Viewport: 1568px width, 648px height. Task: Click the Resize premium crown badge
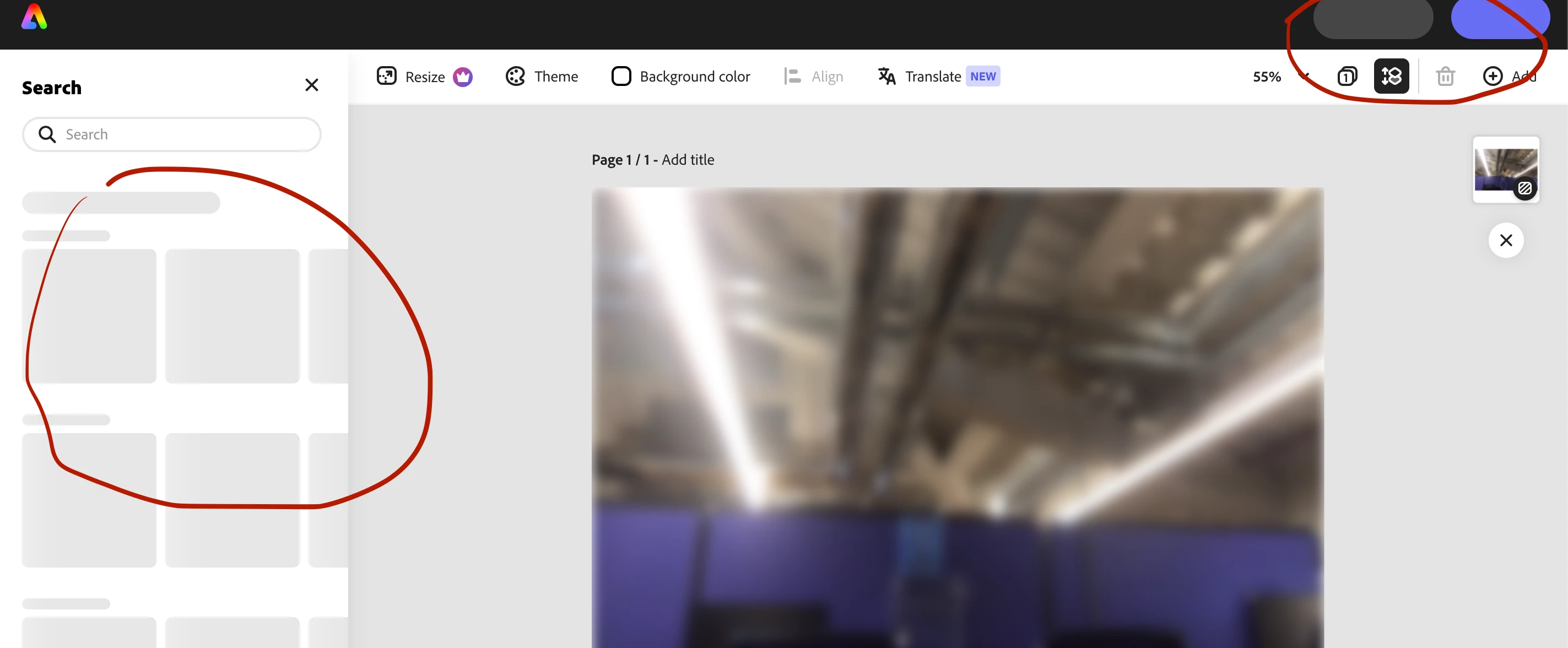(x=463, y=77)
